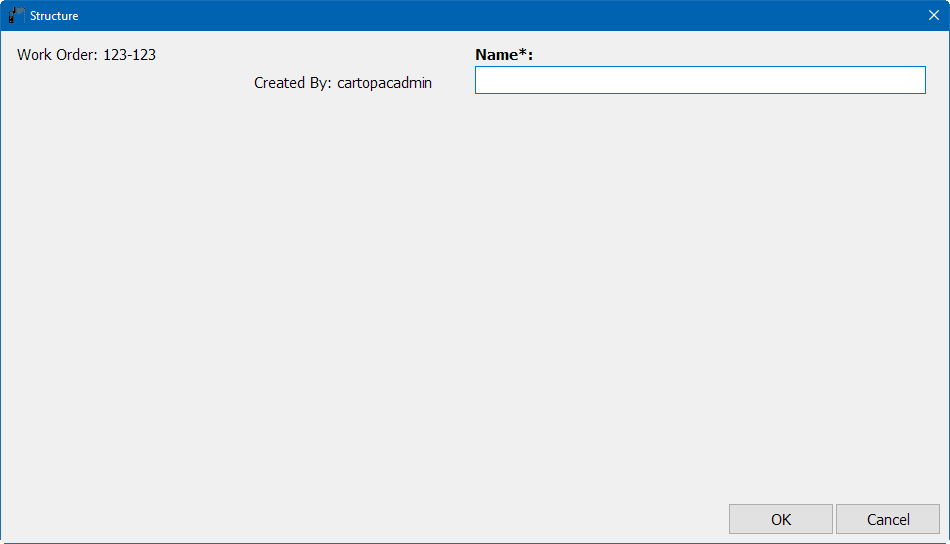The height and width of the screenshot is (544, 950).
Task: Click the Structure app icon in title bar
Action: coord(17,16)
